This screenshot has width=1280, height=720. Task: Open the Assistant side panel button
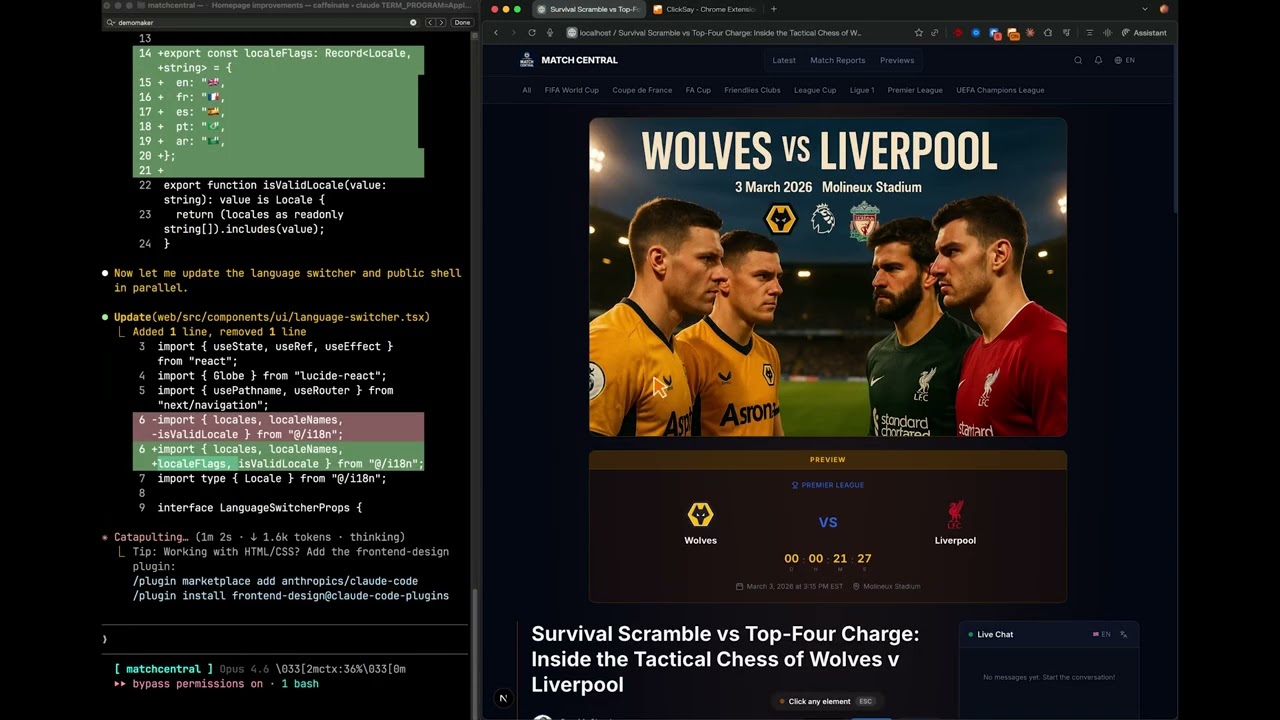tap(1144, 33)
